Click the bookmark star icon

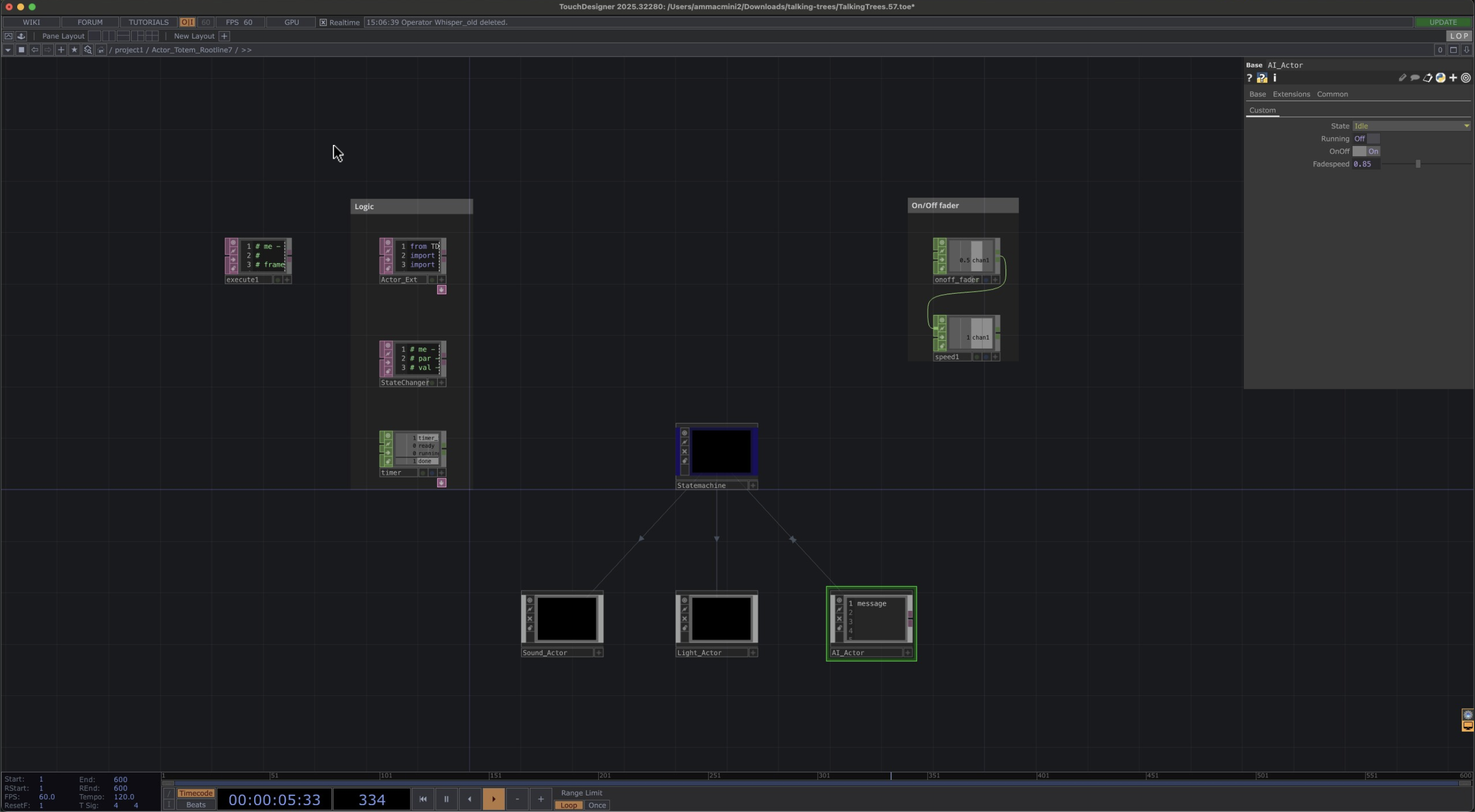coord(74,50)
